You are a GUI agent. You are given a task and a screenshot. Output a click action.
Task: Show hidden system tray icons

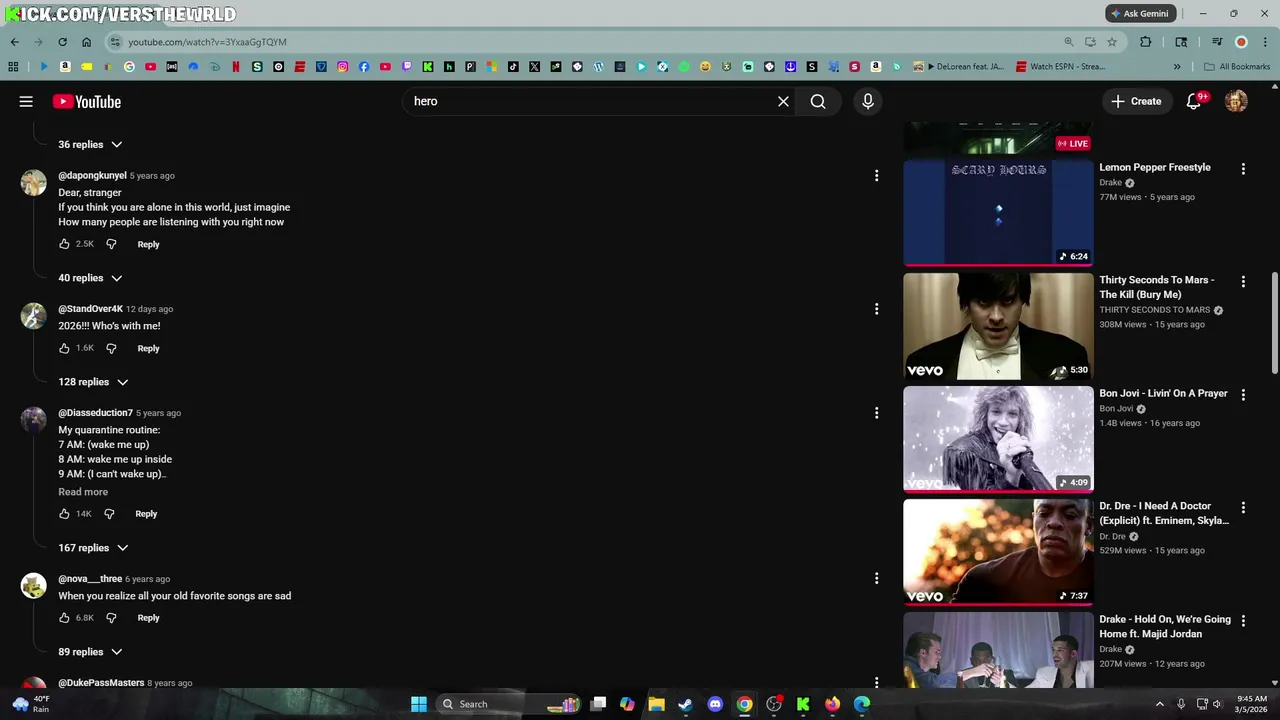point(1160,704)
